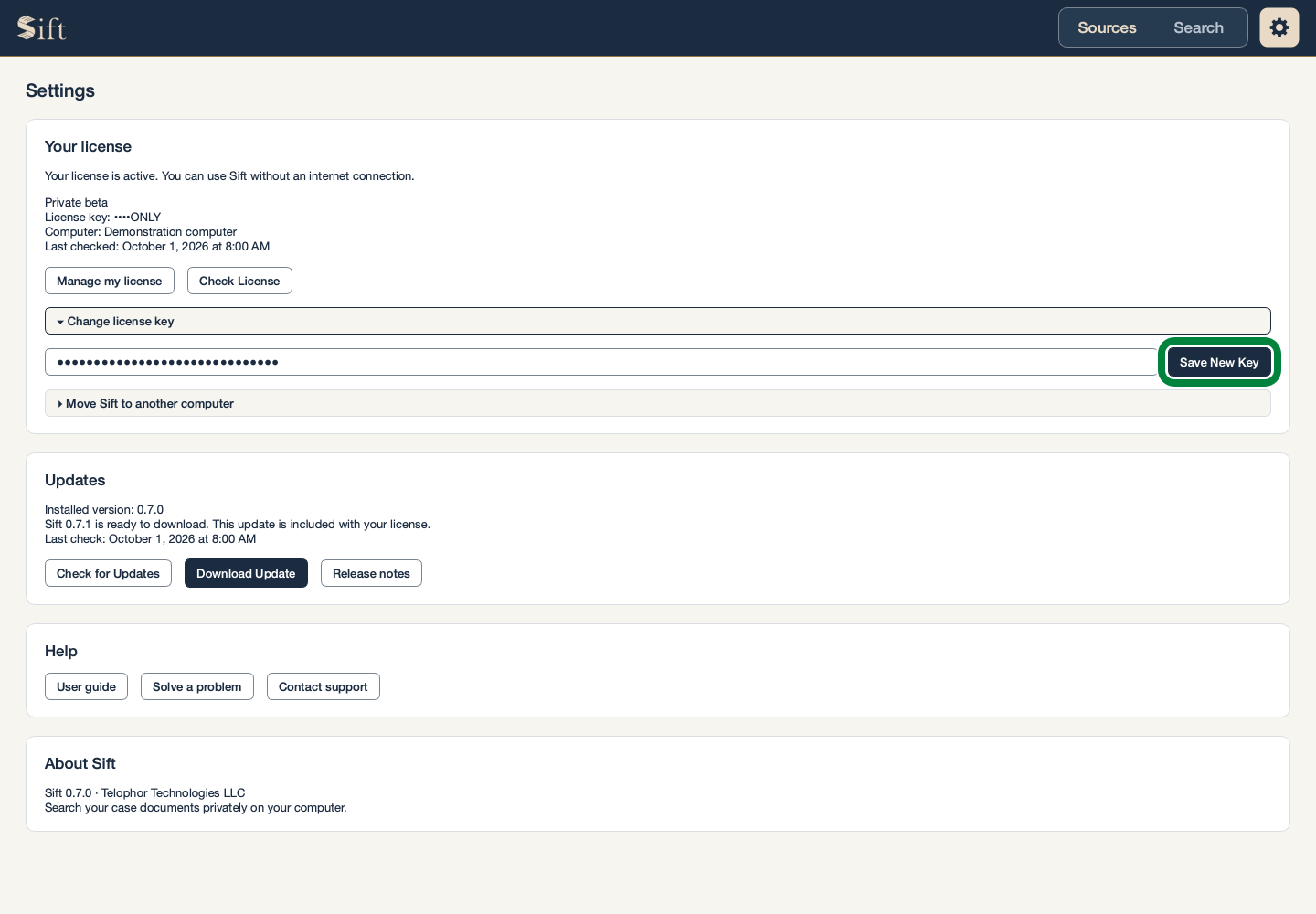This screenshot has height=914, width=1316.
Task: Click 'Computer: Demonstration computer' text
Action: point(141,232)
